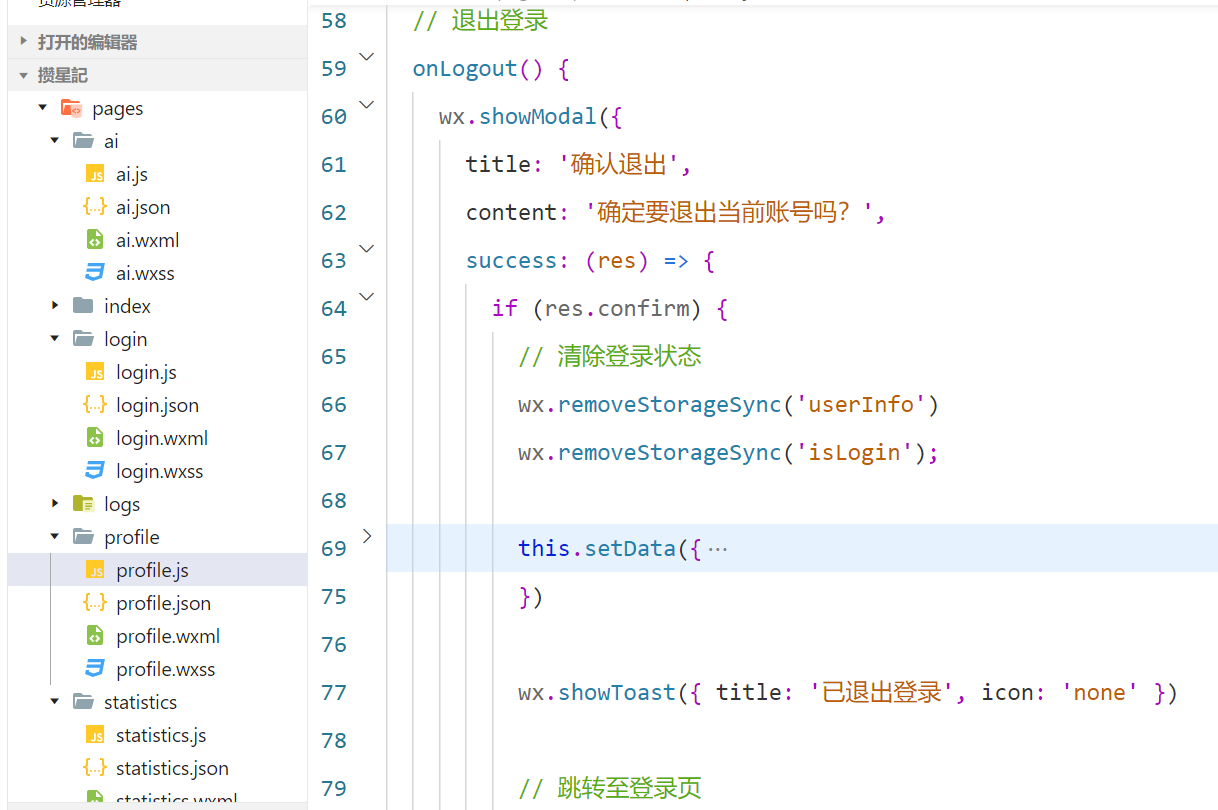Click the profile folder icon

tap(83, 537)
